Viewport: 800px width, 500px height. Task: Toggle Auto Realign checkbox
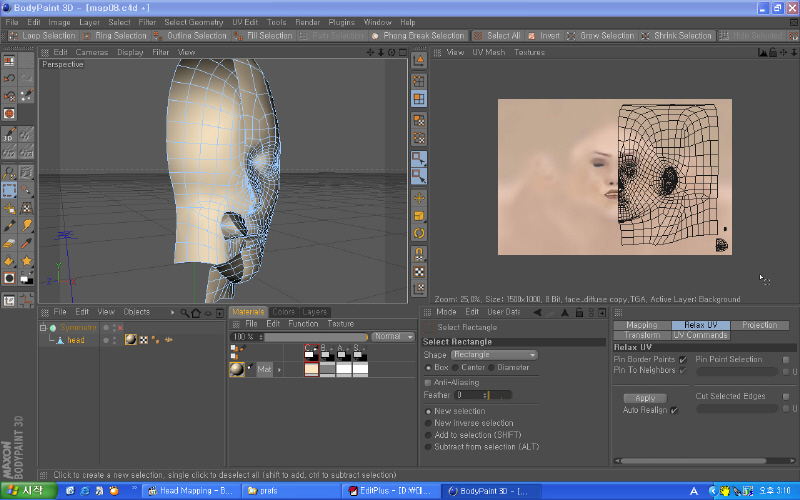674,410
